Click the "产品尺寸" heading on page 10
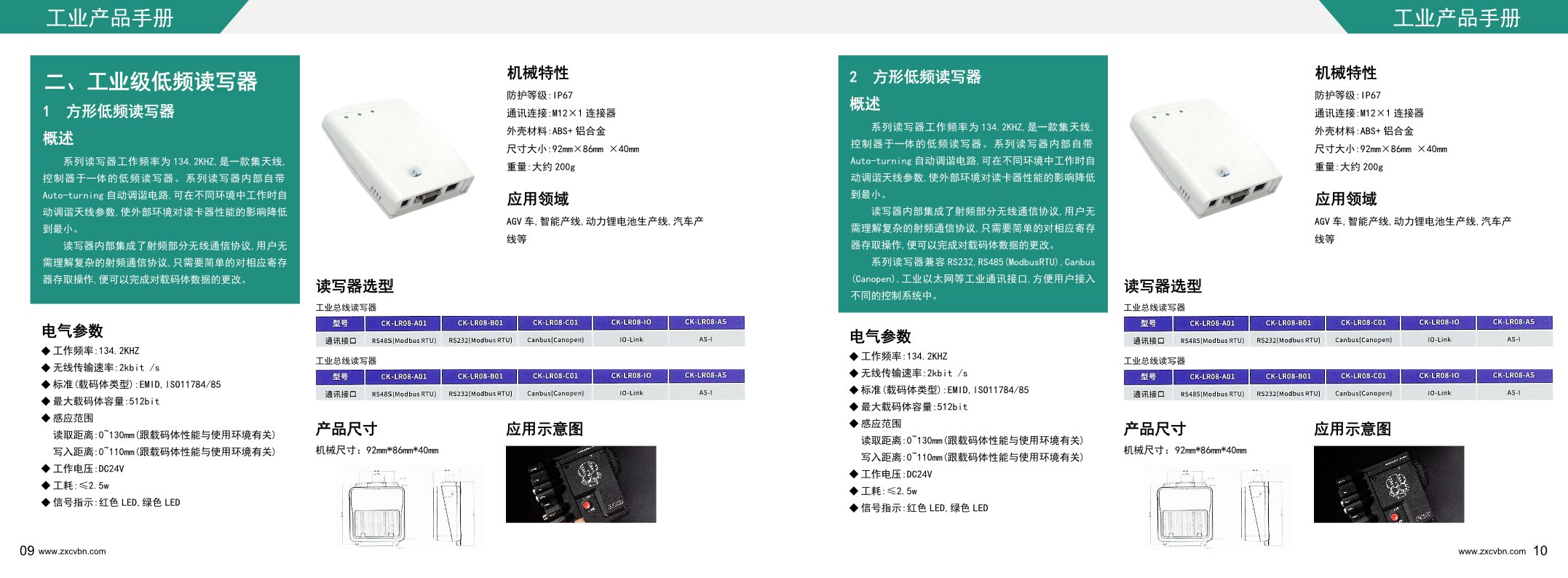 click(1155, 429)
